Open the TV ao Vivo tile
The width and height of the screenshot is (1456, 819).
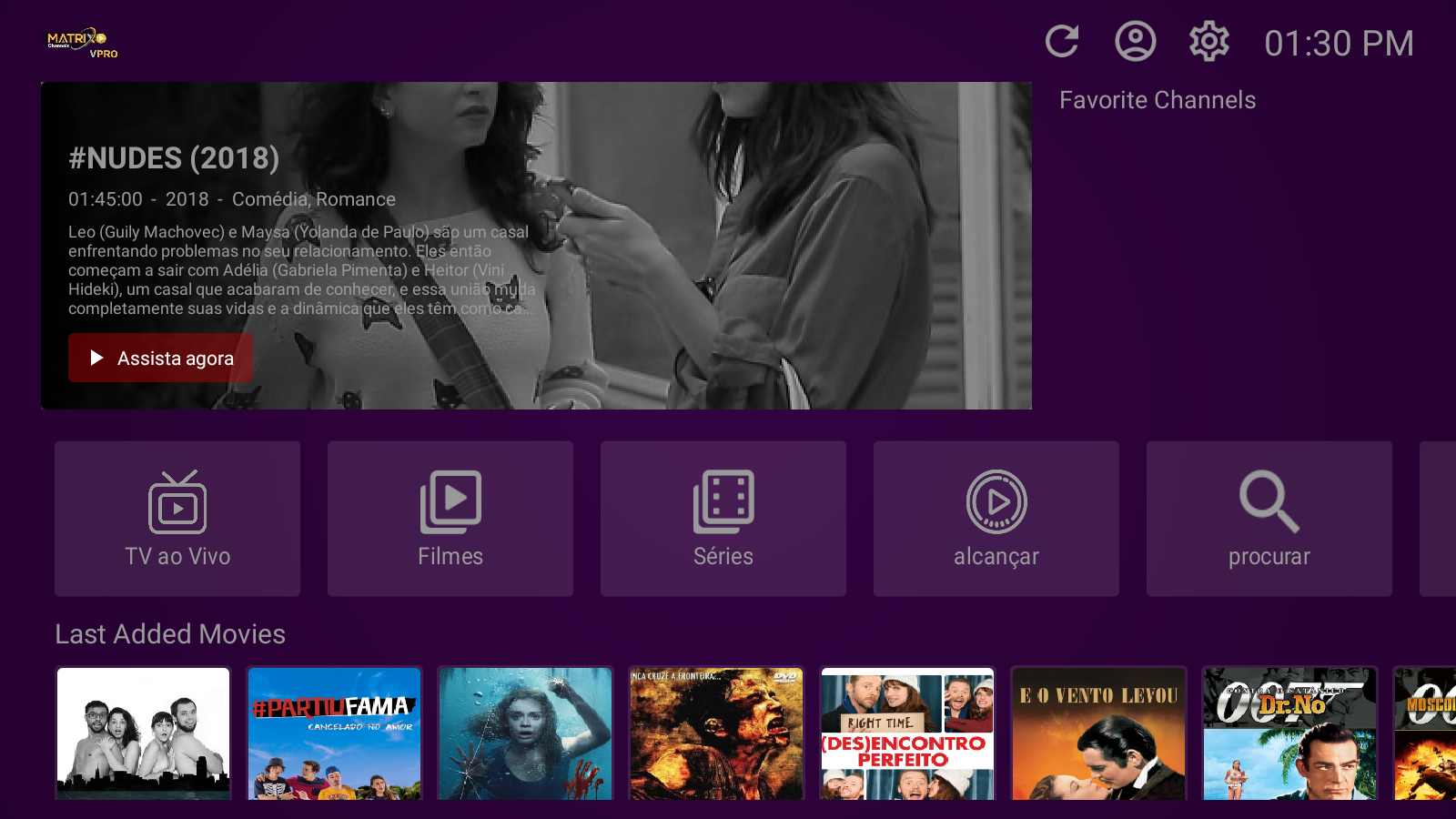[177, 519]
